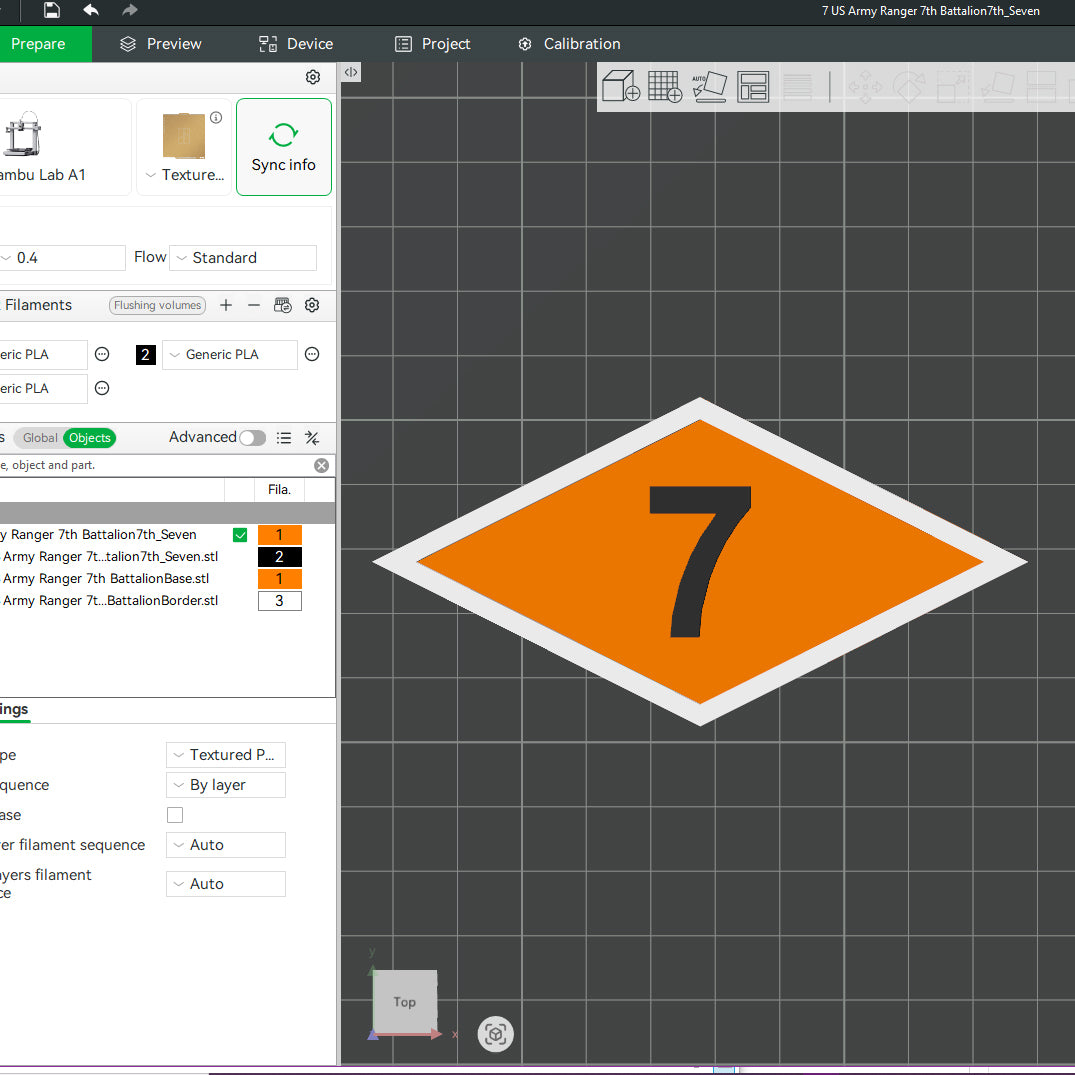Expand the By layer print sequence dropdown
This screenshot has width=1075, height=1075.
click(x=225, y=785)
